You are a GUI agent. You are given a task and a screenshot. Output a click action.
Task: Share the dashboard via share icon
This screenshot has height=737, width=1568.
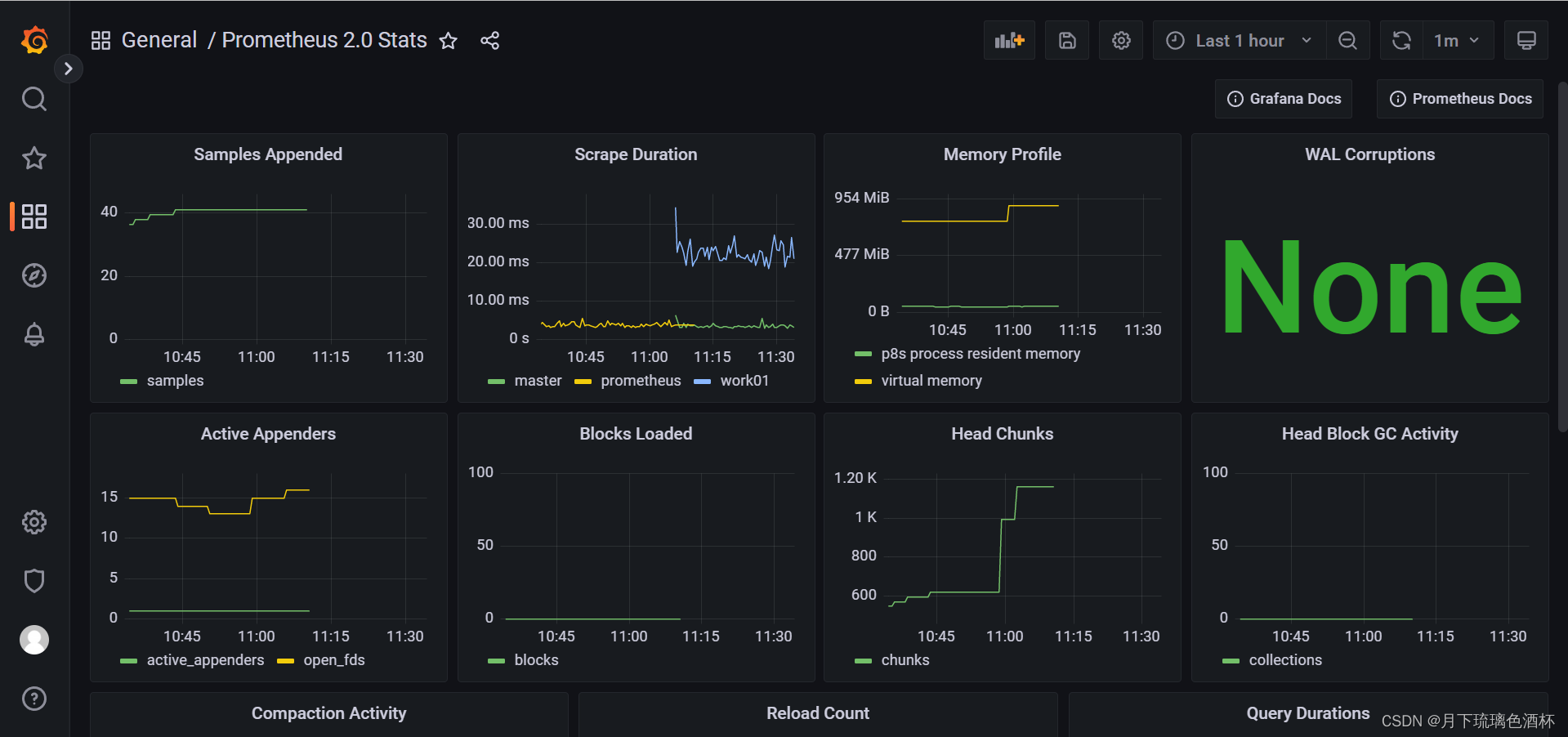tap(490, 41)
